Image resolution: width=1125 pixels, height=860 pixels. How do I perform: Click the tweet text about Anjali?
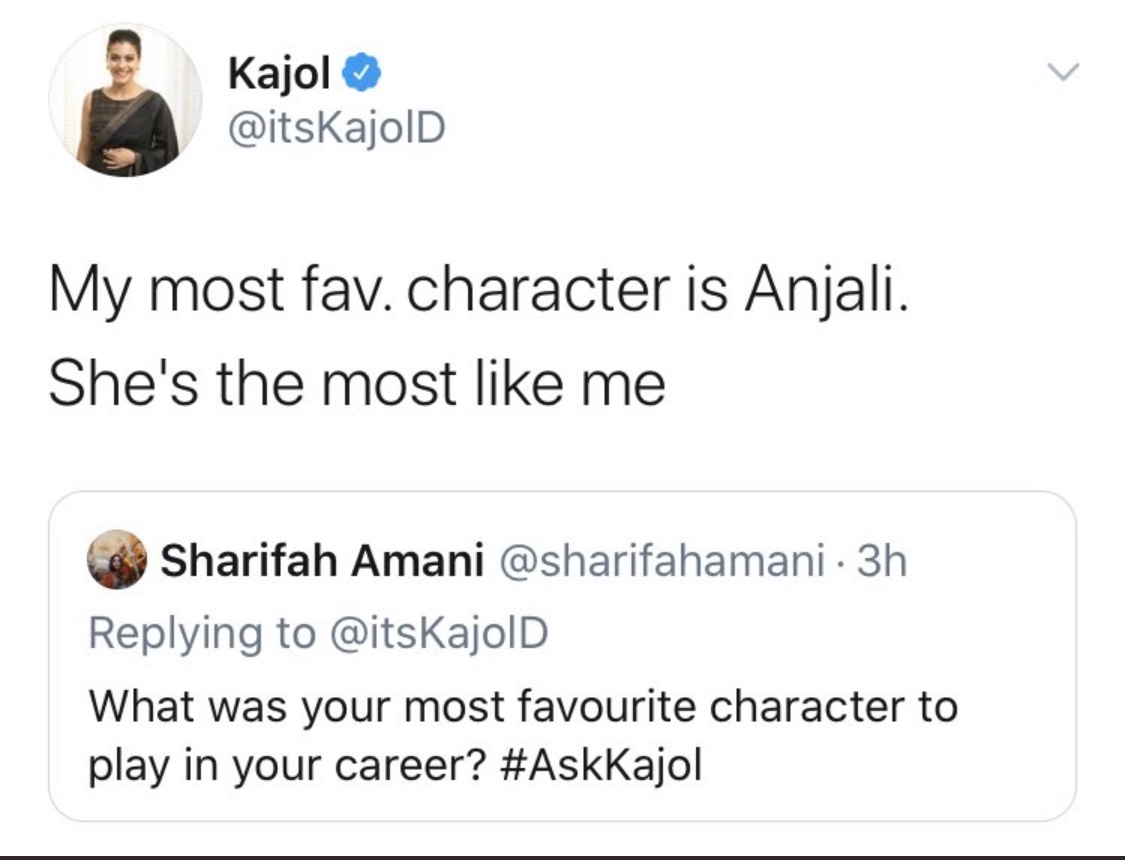[479, 336]
